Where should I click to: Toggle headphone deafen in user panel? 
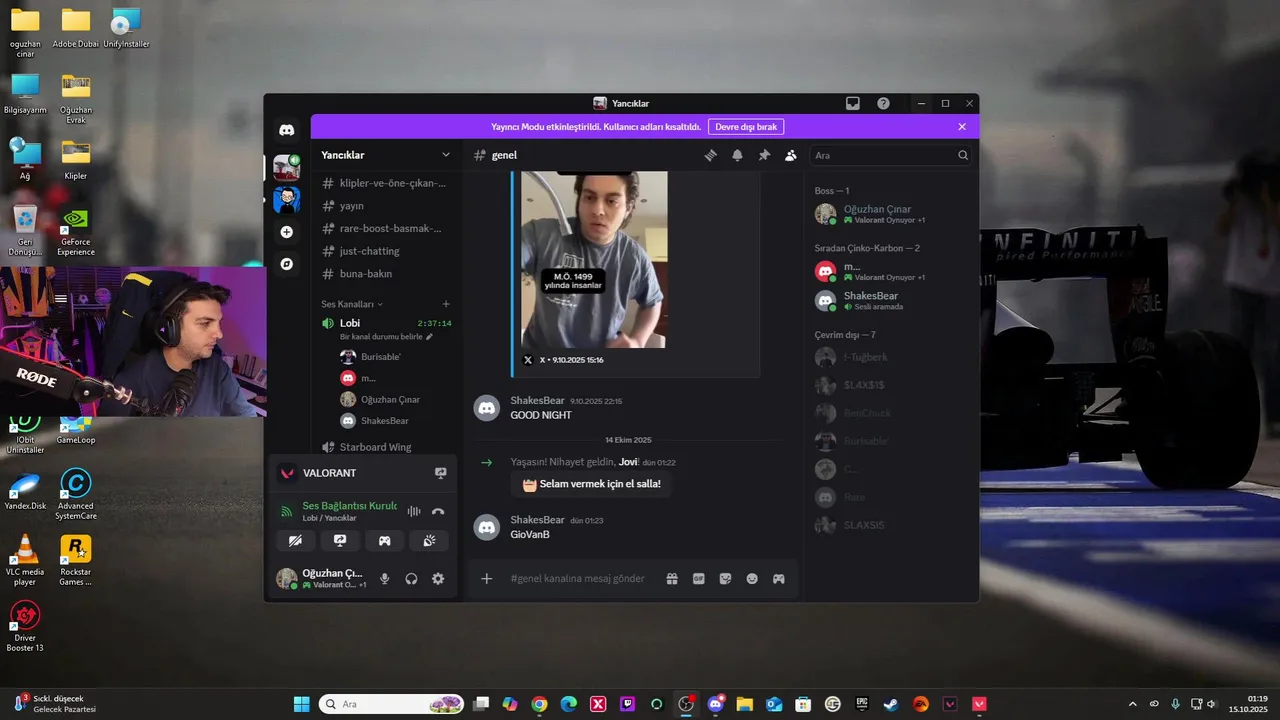pos(411,578)
